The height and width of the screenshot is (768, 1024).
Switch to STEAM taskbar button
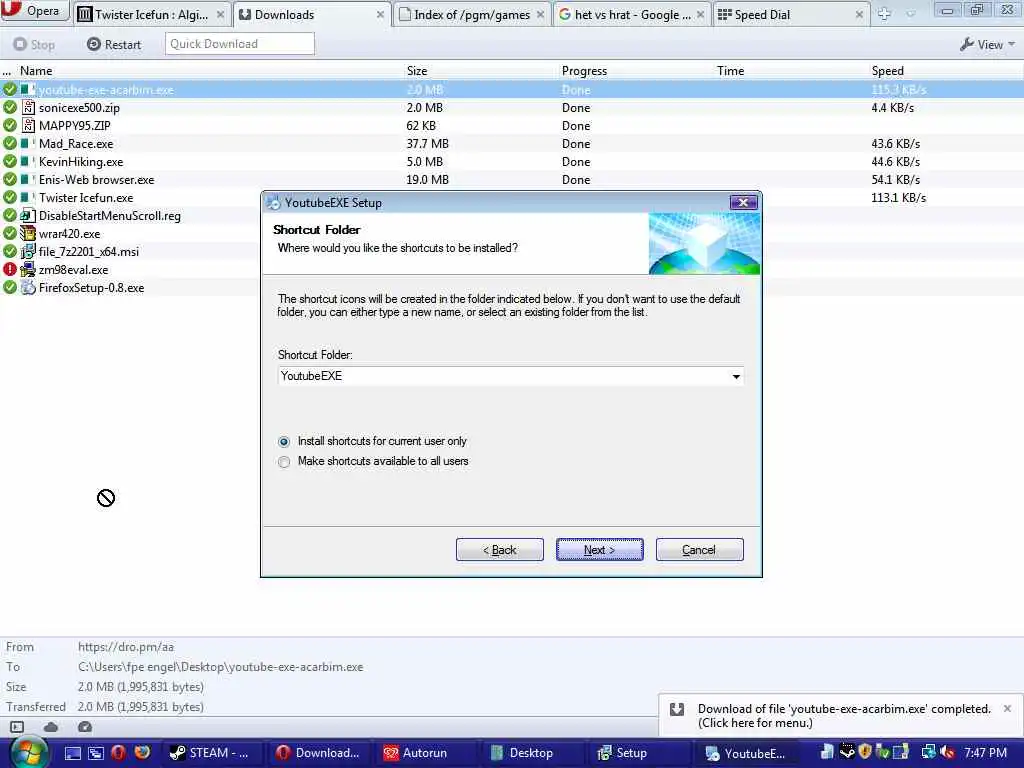pos(212,753)
